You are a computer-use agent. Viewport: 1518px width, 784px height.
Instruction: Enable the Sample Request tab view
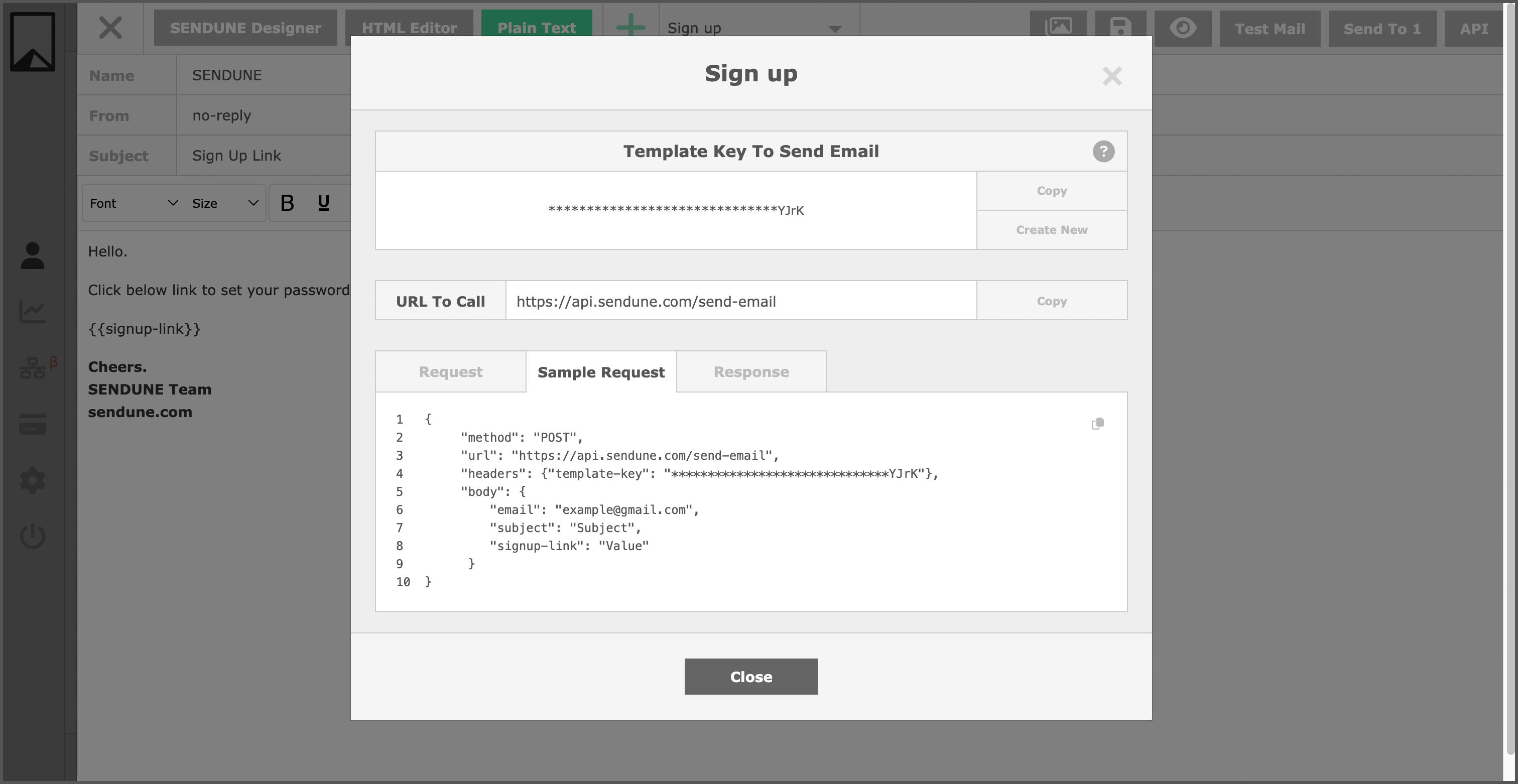[601, 371]
